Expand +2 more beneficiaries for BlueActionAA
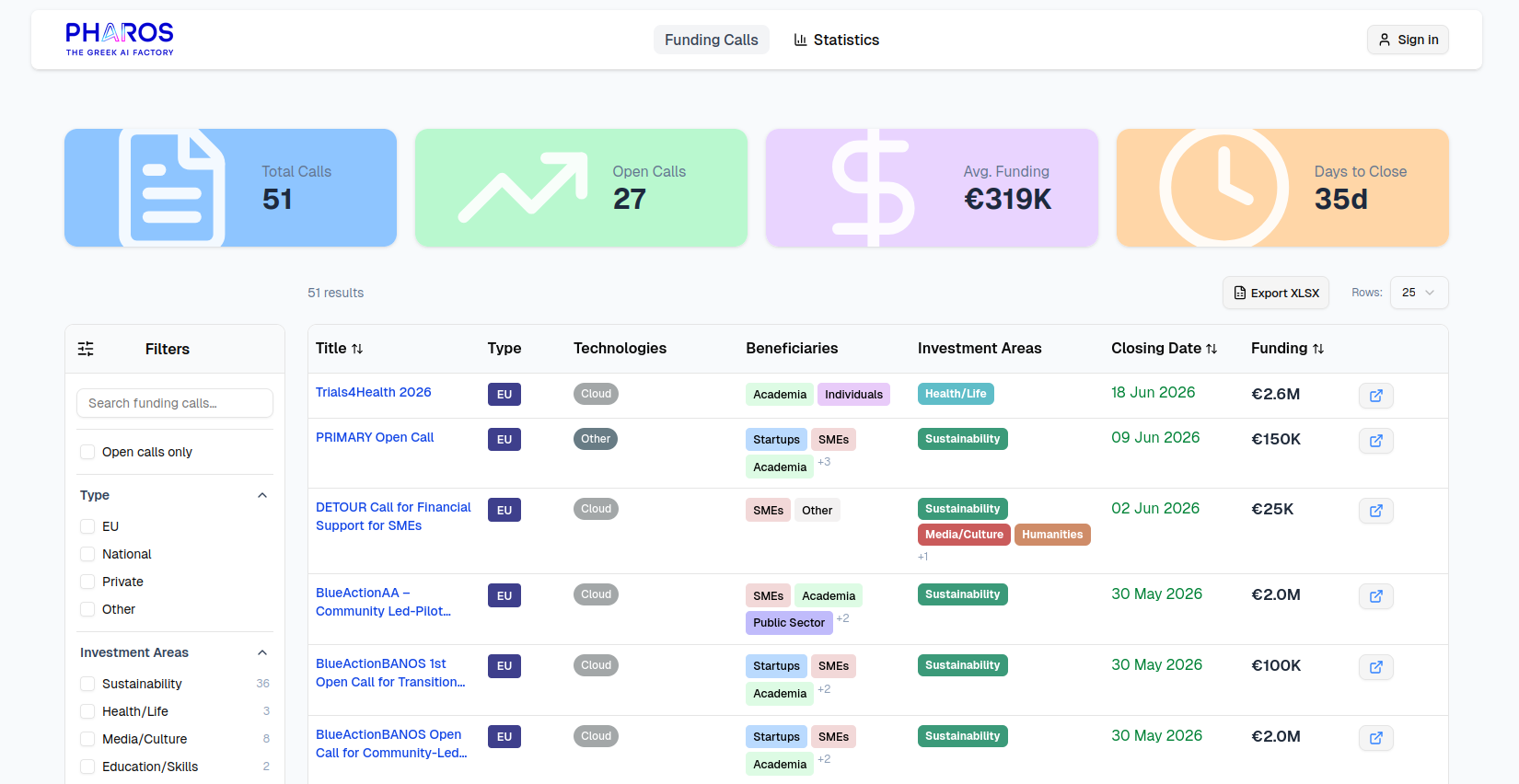The image size is (1519, 784). [842, 618]
